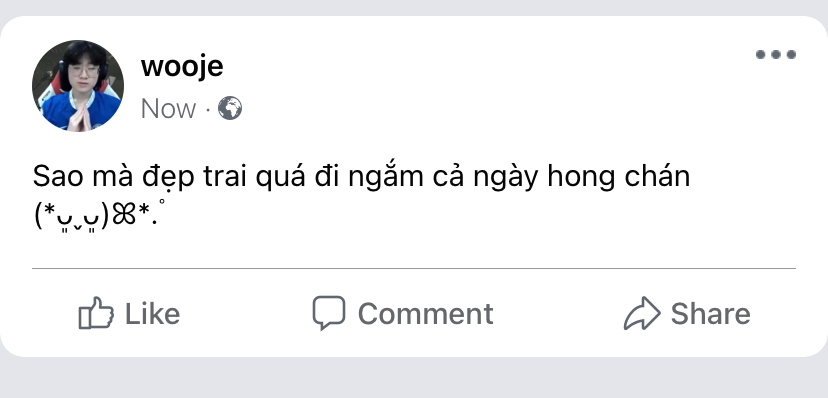Click the divider line above the action buttons

(414, 268)
